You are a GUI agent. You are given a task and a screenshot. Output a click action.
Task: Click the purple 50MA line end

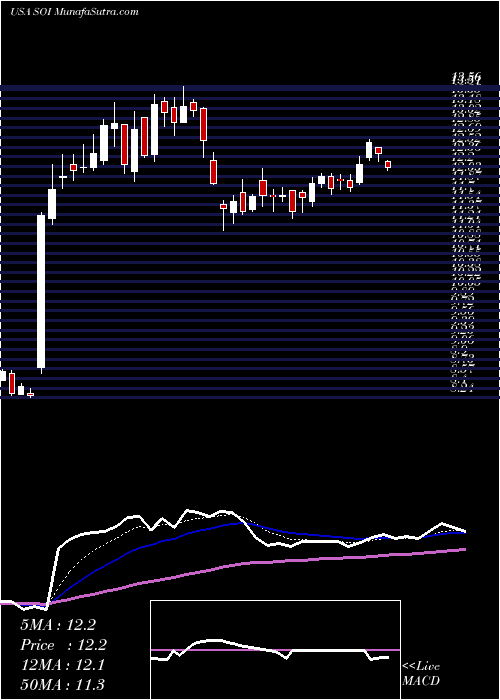[x=465, y=550]
